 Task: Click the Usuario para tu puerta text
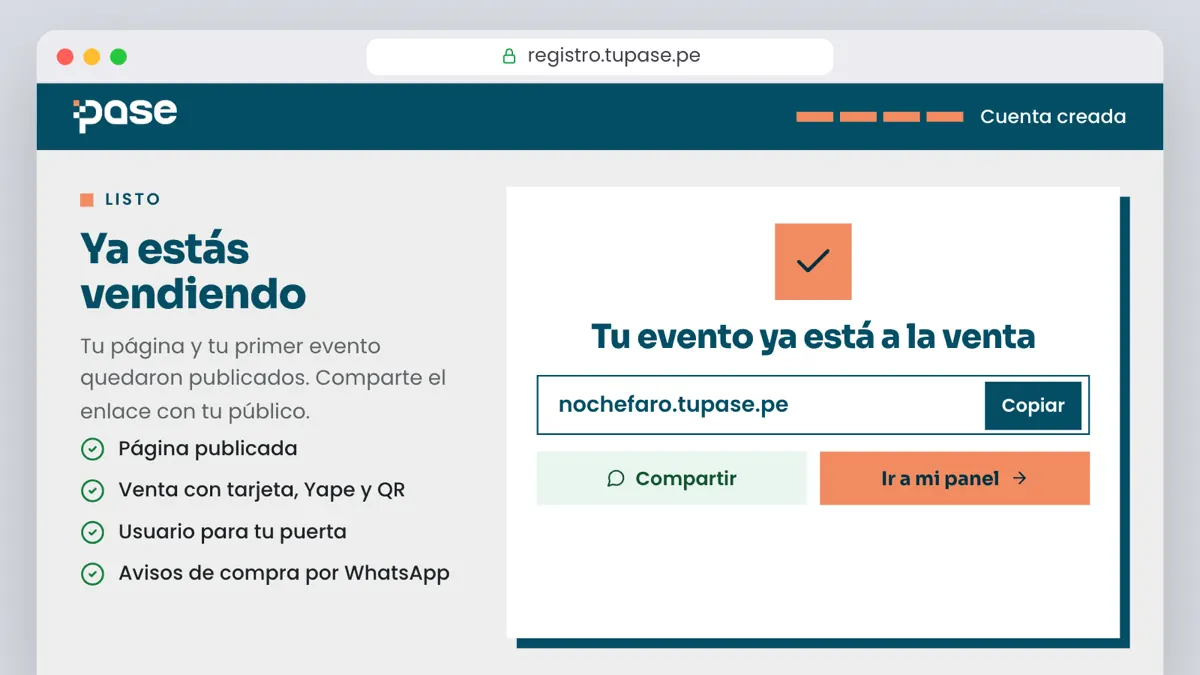pyautogui.click(x=232, y=532)
